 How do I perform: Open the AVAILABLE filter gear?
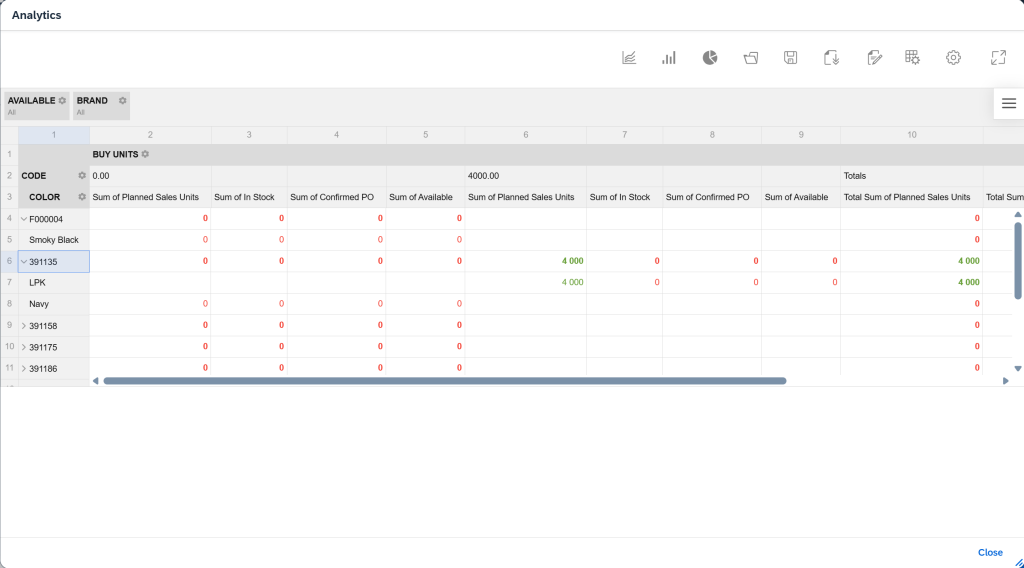62,101
